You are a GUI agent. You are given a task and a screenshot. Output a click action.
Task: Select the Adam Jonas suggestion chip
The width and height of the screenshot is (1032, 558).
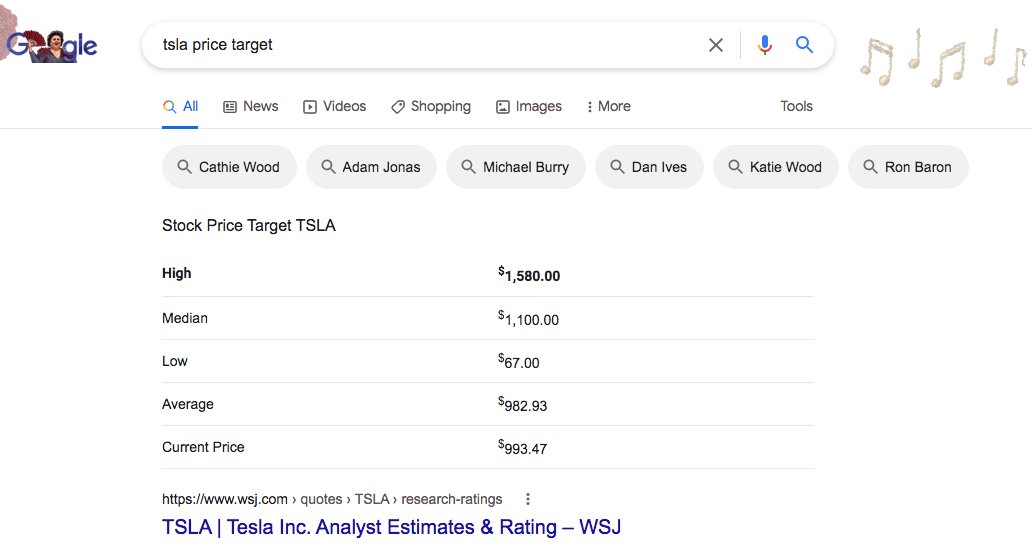[x=371, y=167]
